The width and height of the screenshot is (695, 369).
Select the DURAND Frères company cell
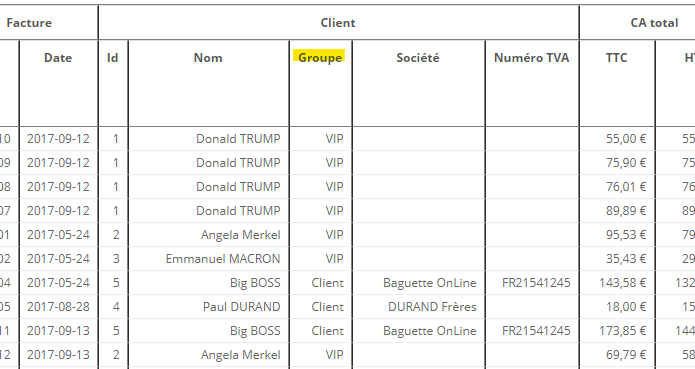[x=432, y=307]
